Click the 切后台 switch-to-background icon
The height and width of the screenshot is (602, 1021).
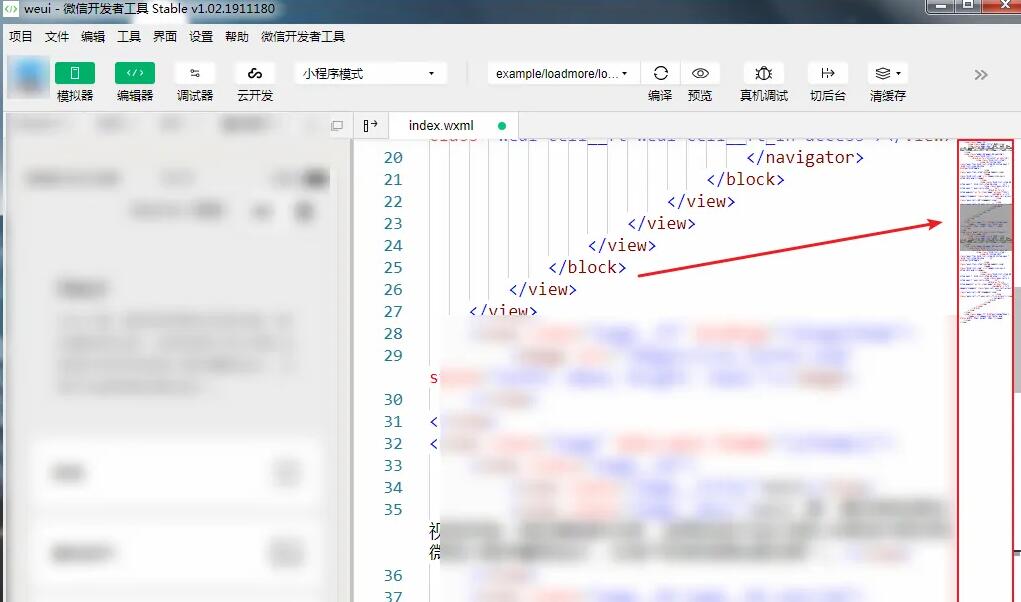(x=828, y=73)
